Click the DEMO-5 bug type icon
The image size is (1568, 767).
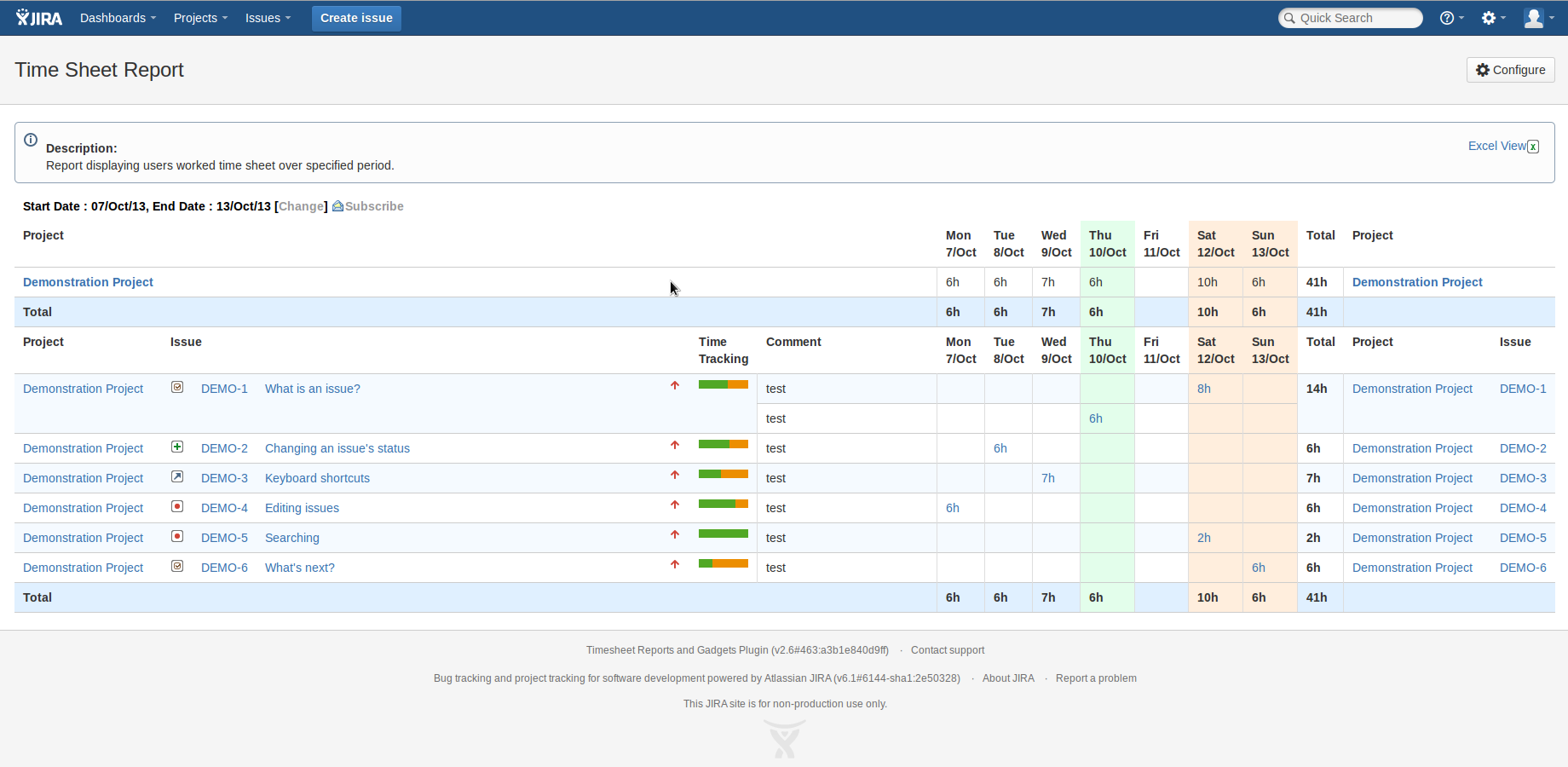[x=177, y=536]
